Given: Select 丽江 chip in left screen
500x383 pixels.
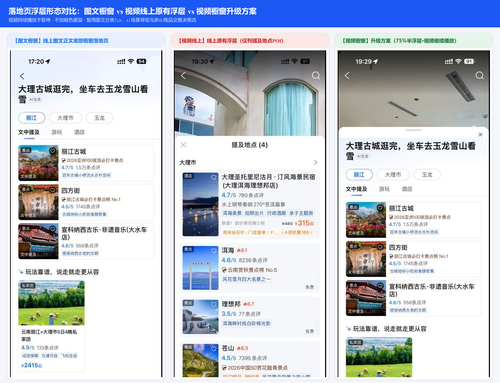Looking at the screenshot, I should point(31,118).
